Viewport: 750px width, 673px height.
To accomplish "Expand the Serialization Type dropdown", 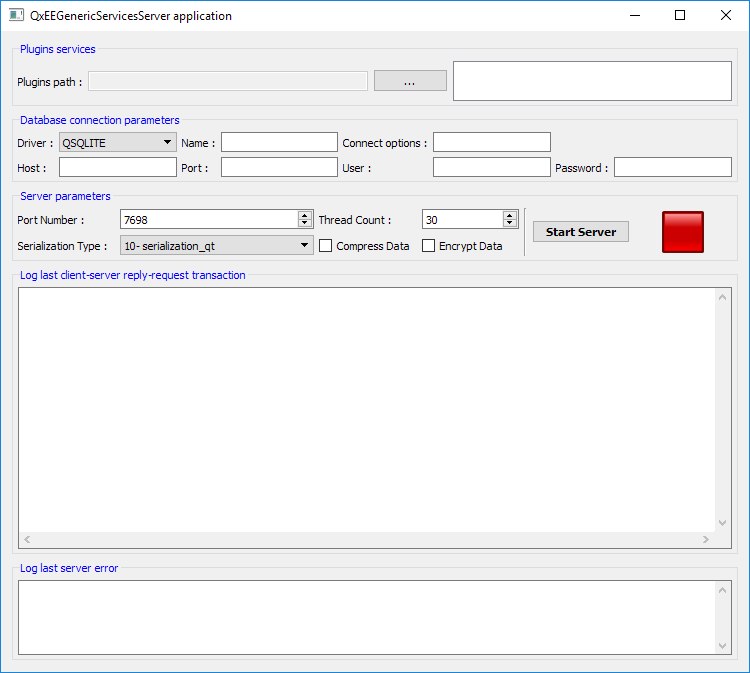I will click(x=217, y=246).
